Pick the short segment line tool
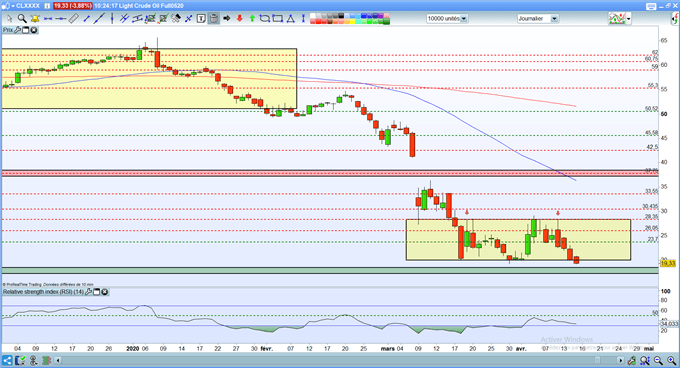680x368 pixels. tap(86, 18)
